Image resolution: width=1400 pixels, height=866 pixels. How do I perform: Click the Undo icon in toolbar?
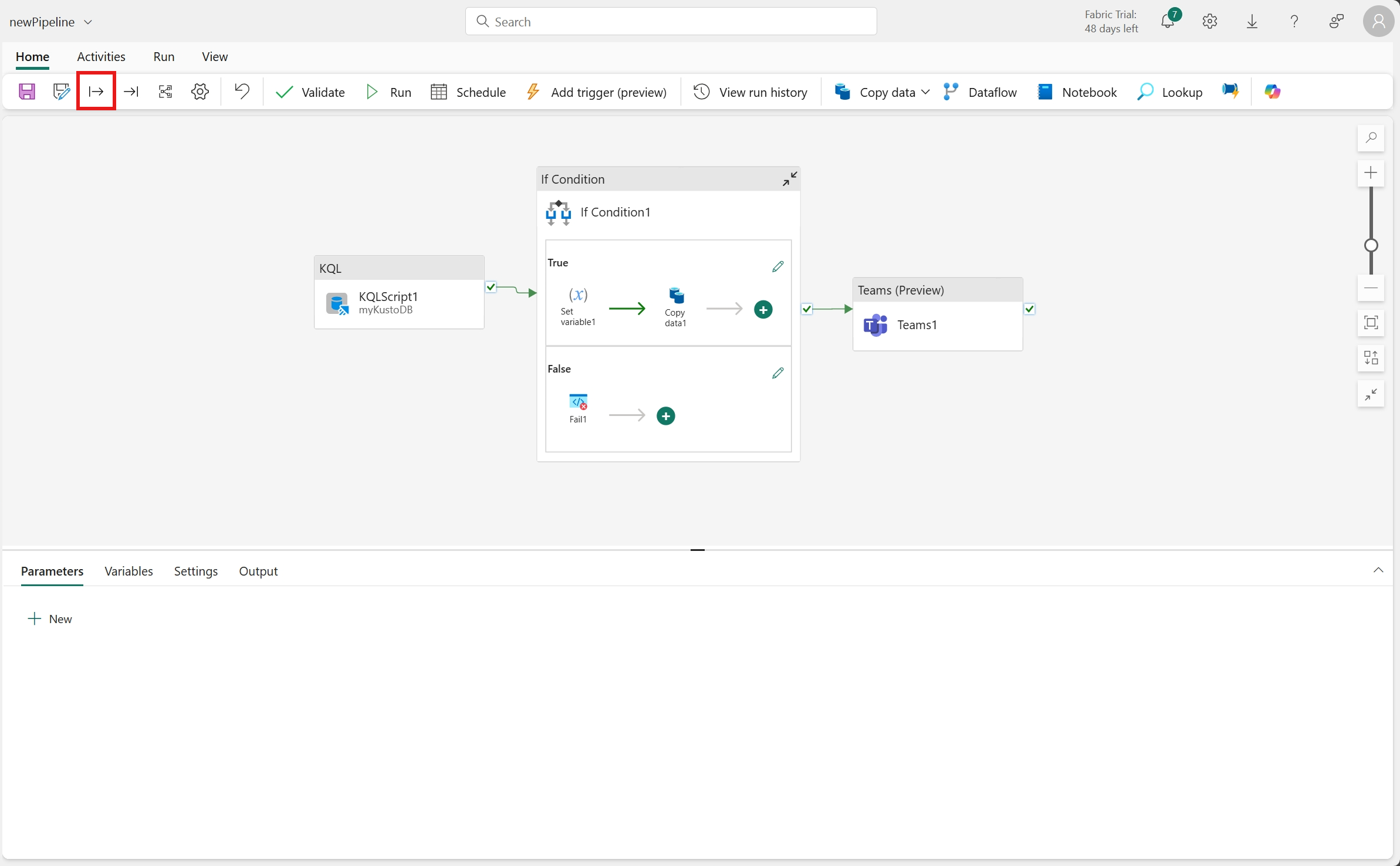click(x=242, y=92)
